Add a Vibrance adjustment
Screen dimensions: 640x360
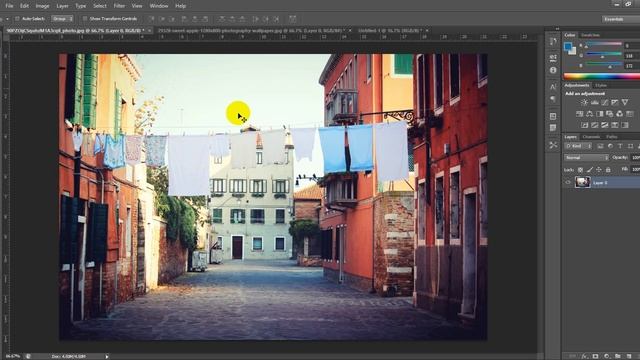click(625, 102)
